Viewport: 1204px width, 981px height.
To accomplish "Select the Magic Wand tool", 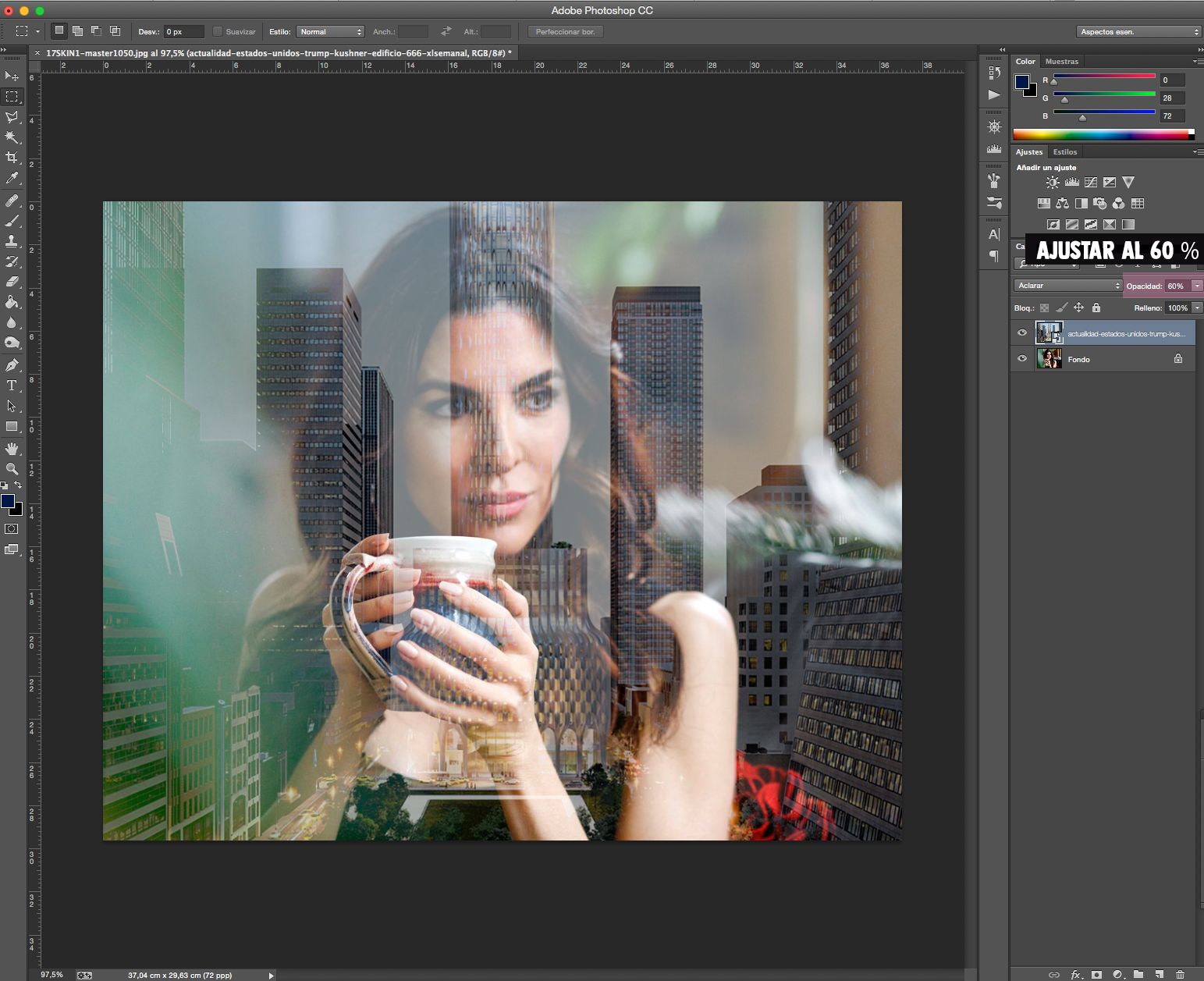I will click(x=12, y=137).
